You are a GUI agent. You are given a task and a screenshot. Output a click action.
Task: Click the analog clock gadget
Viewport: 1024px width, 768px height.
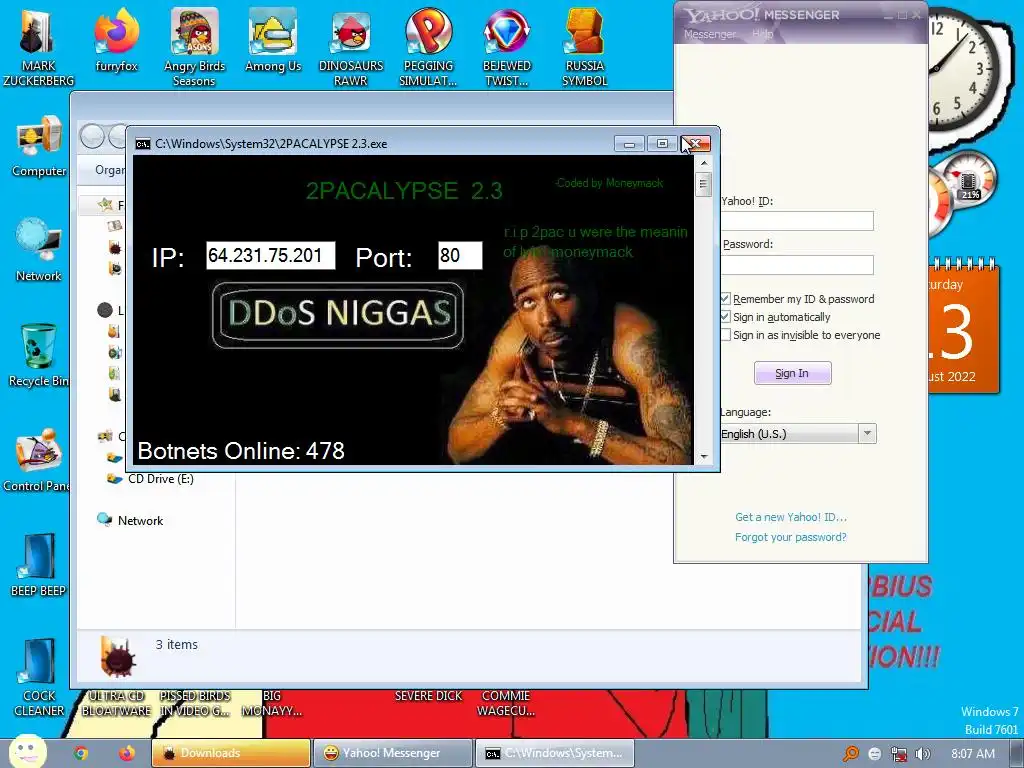click(965, 67)
